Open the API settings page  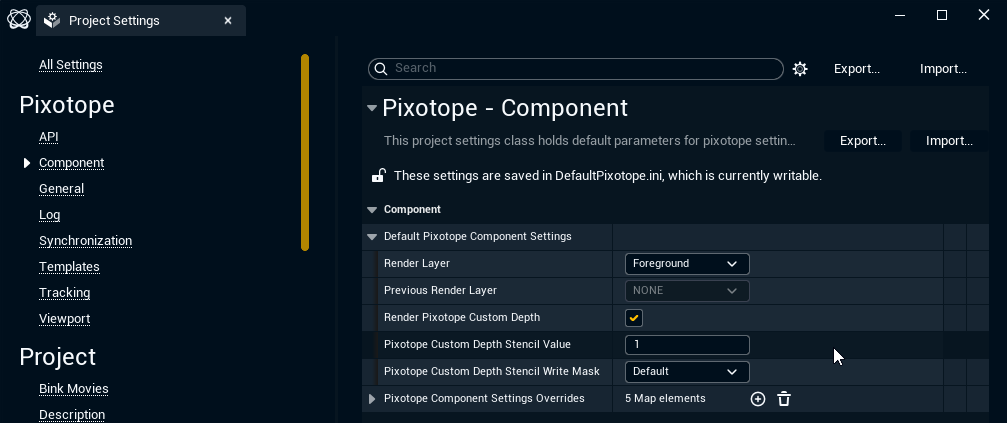pyautogui.click(x=49, y=137)
